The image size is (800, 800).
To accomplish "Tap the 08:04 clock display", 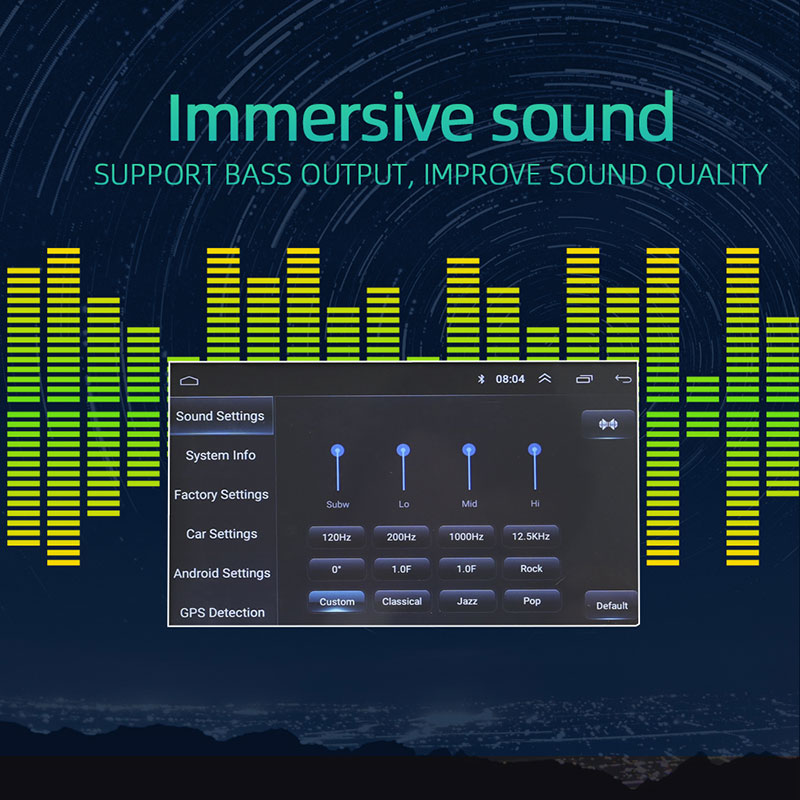I will pos(510,379).
